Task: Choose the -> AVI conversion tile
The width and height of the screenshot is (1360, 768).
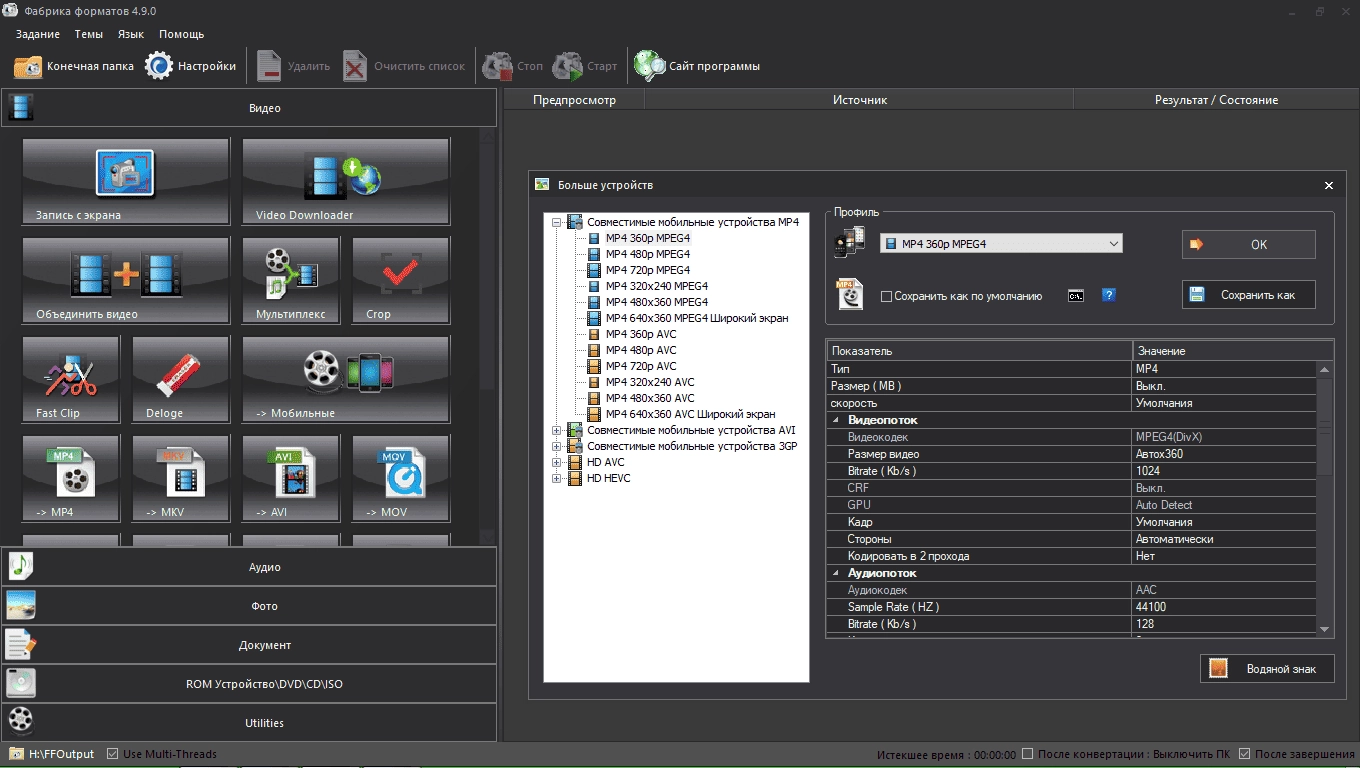Action: click(x=291, y=478)
